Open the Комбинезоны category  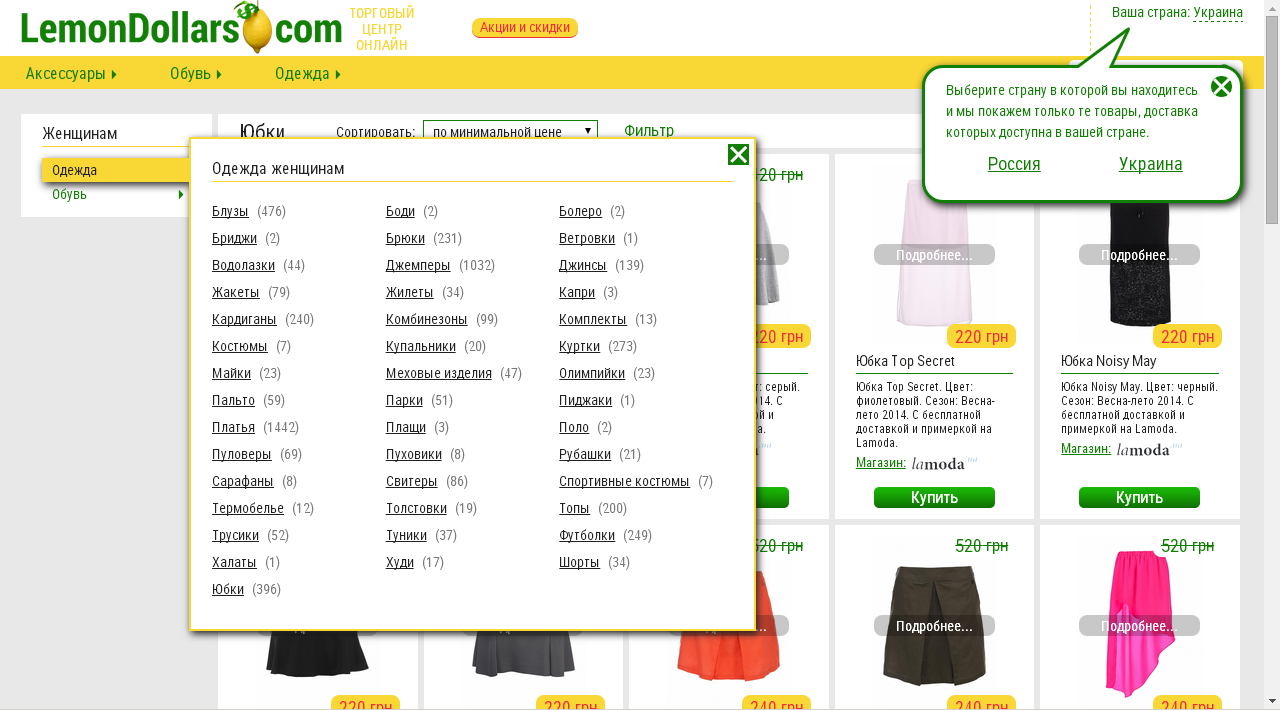(x=427, y=319)
